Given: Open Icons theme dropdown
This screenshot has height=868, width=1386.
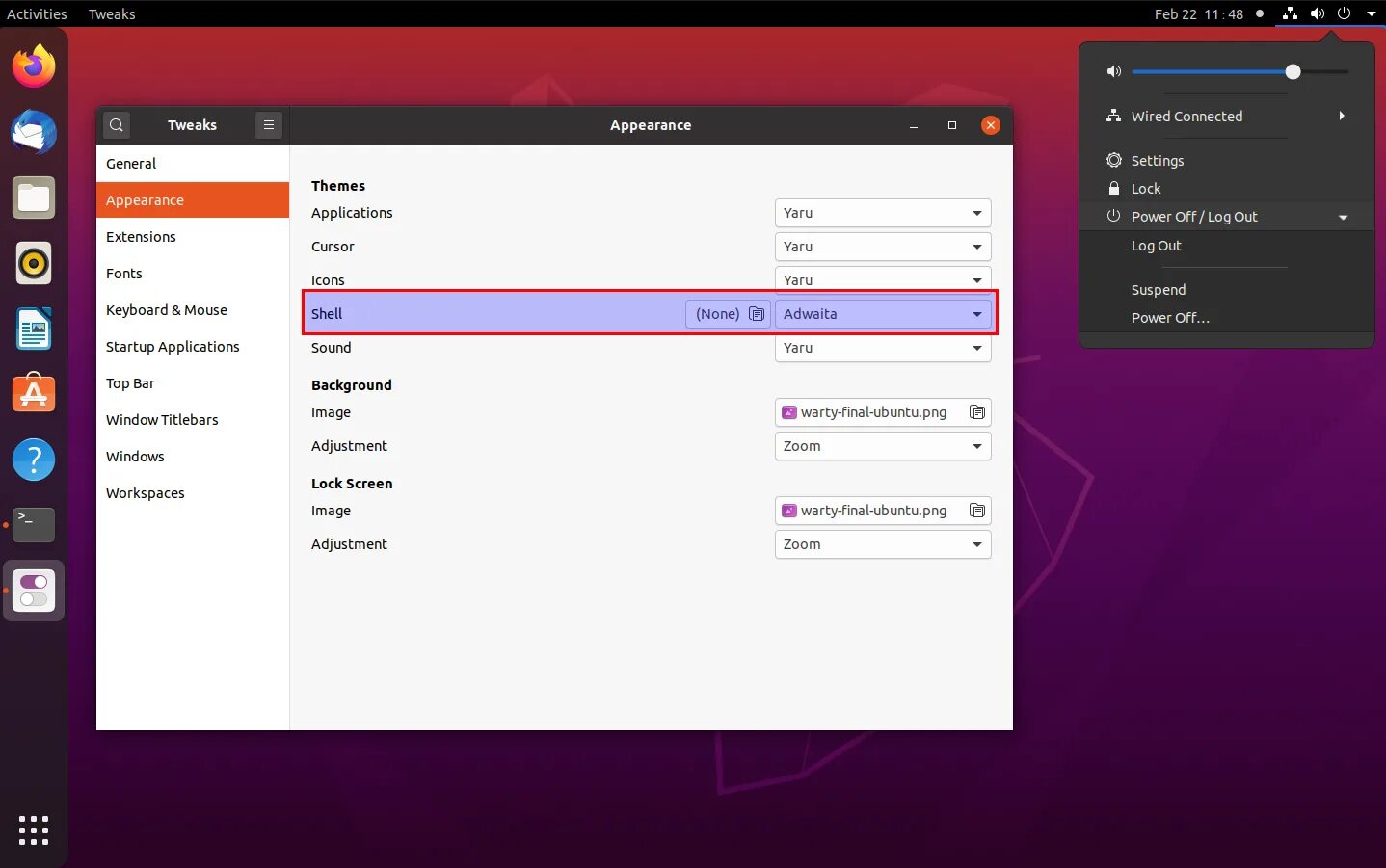Looking at the screenshot, I should tap(883, 279).
